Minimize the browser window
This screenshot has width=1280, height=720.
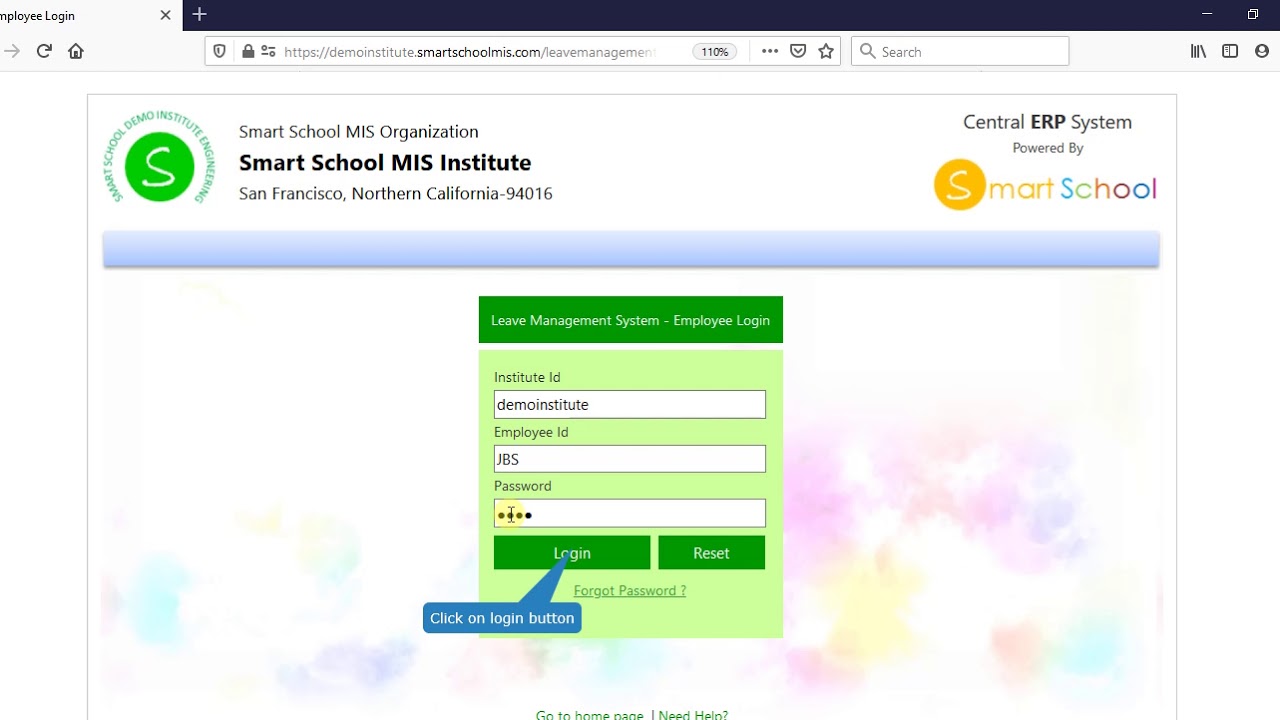tap(1207, 14)
